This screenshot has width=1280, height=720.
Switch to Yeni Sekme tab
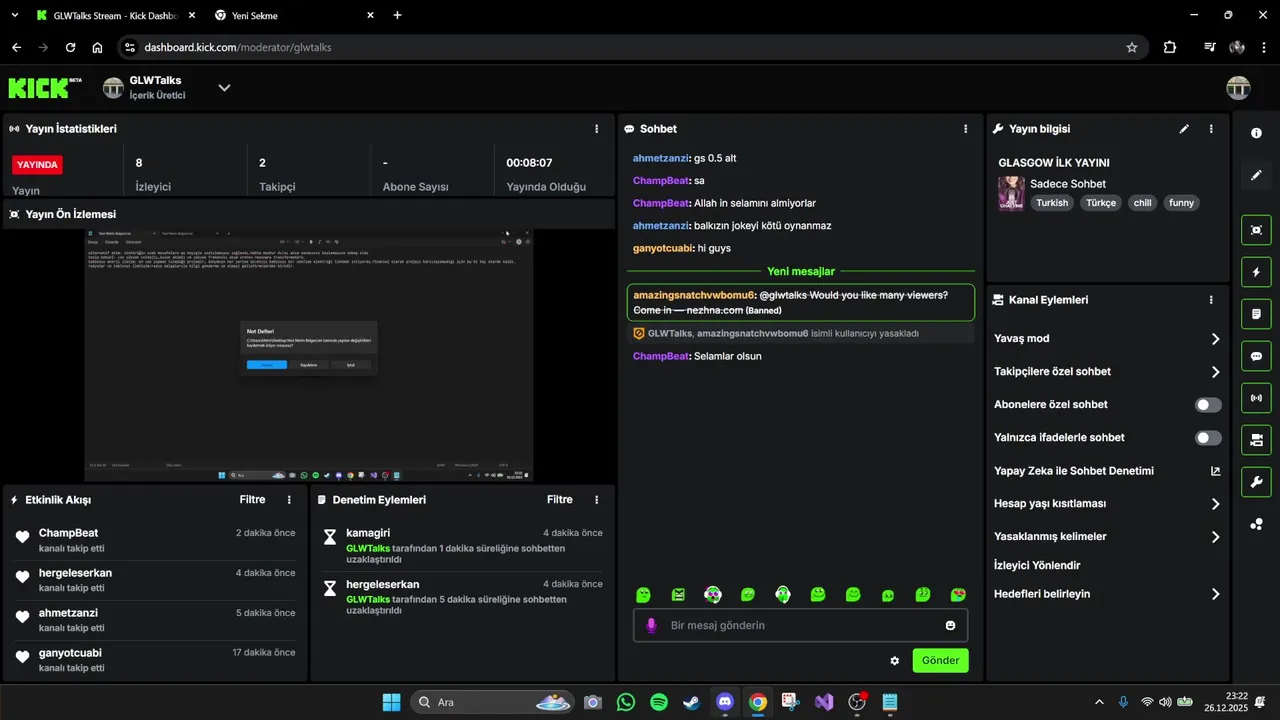pos(295,15)
